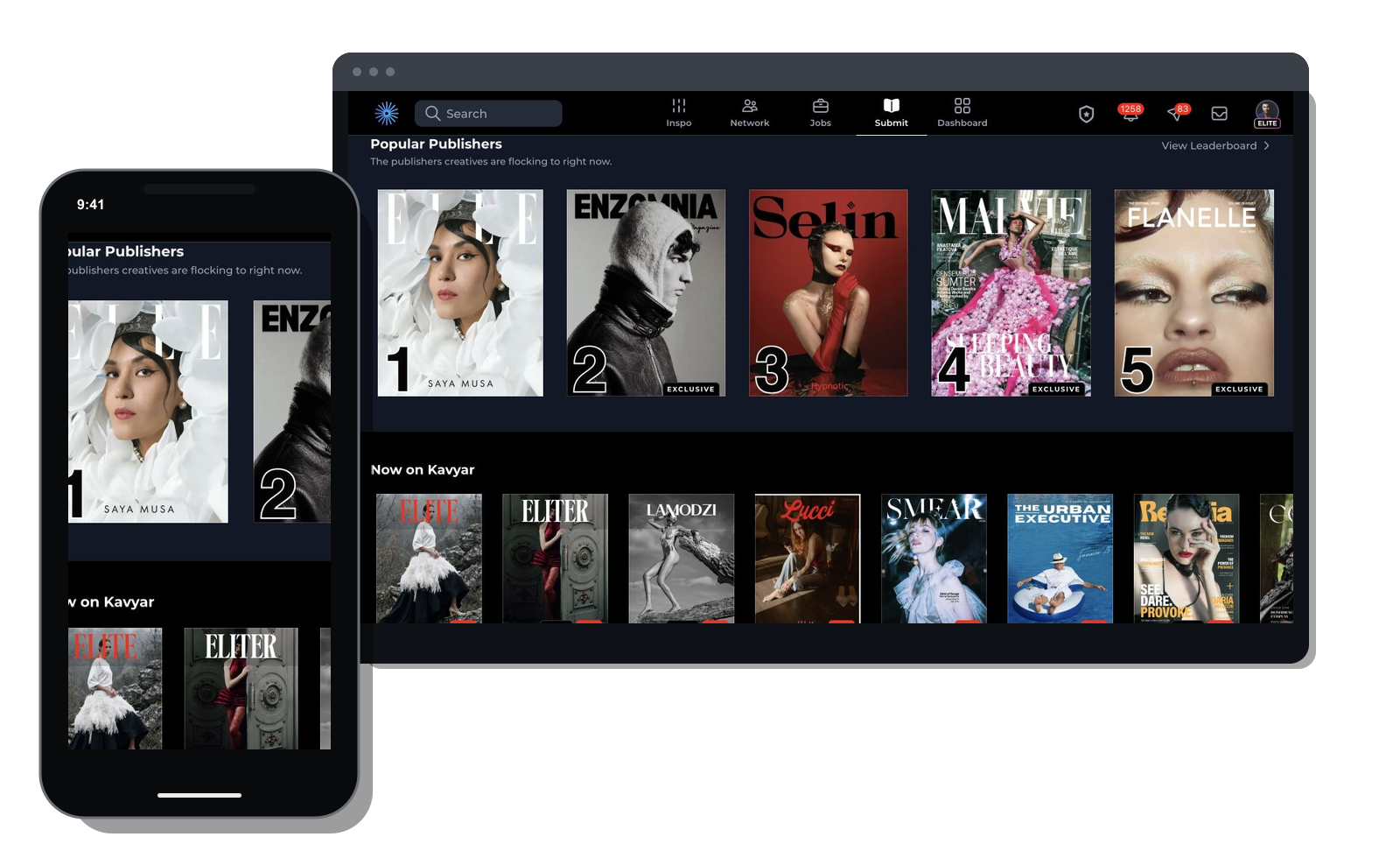Open the Lucci magazine cover
Viewport: 1400px width, 858px height.
808,559
